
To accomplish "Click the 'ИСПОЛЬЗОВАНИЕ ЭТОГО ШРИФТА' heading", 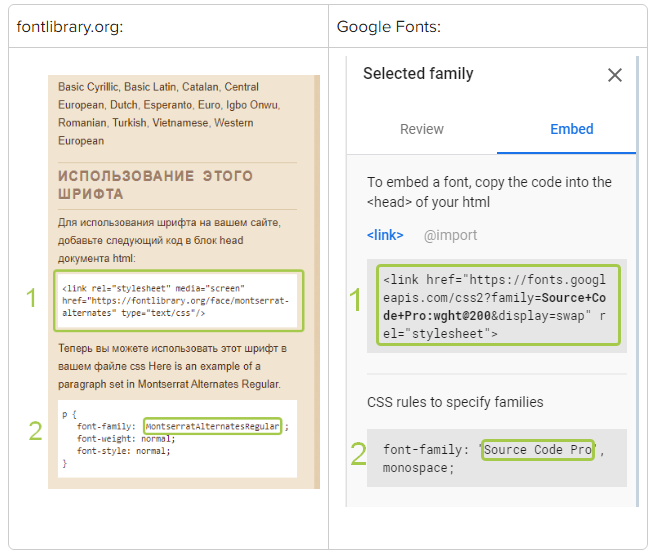I will 155,185.
